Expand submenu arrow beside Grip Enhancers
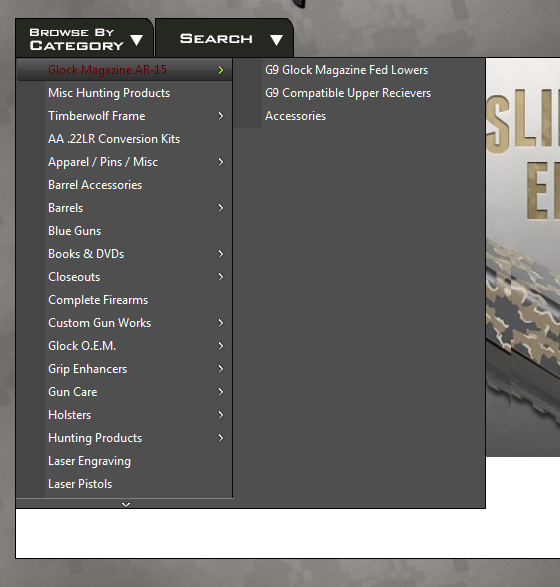Image resolution: width=560 pixels, height=587 pixels. pyautogui.click(x=221, y=369)
